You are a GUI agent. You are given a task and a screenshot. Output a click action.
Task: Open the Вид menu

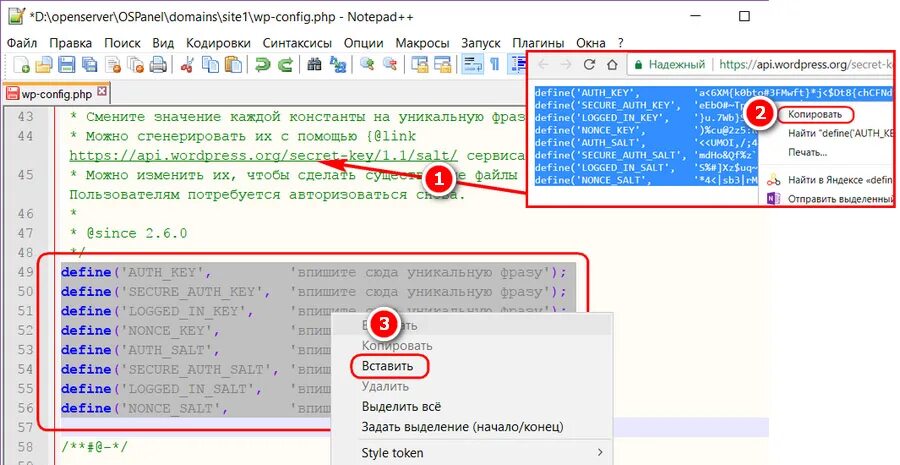pos(164,43)
